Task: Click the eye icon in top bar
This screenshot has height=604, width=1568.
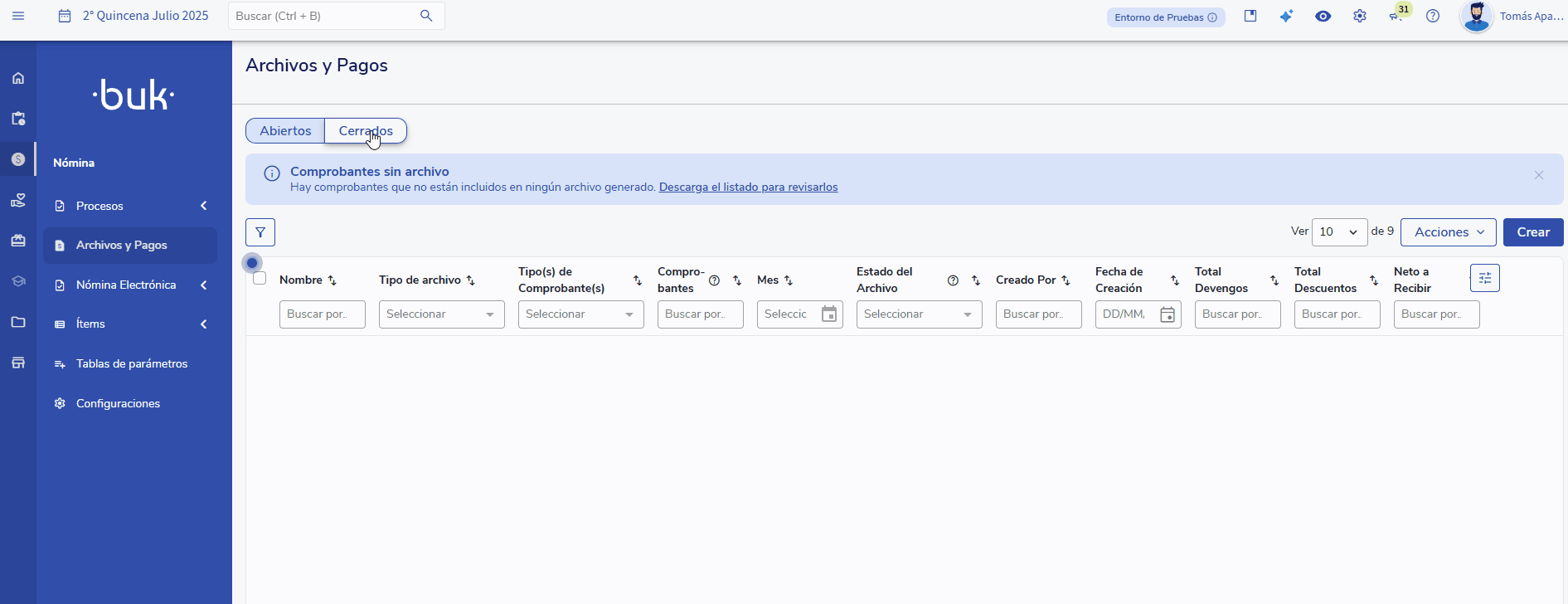Action: coord(1323,17)
